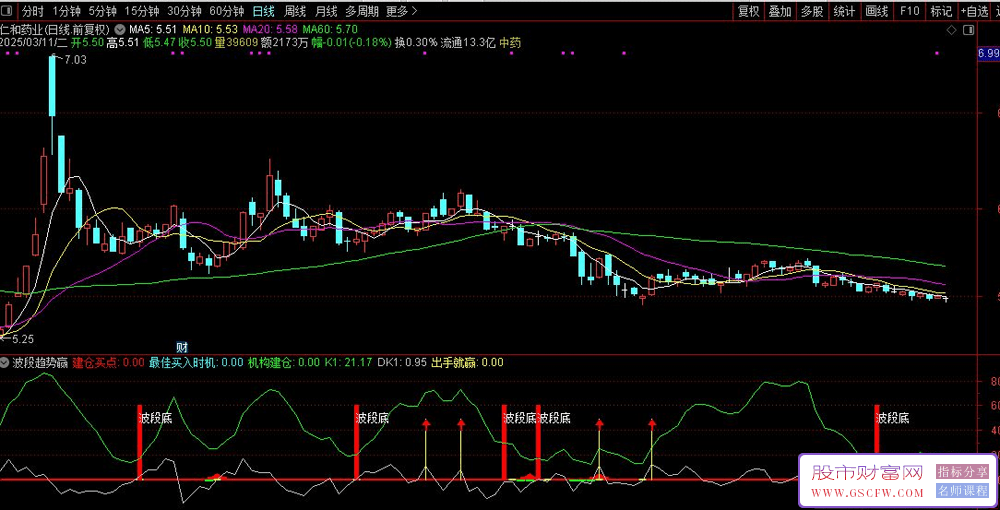
Task: Click the 仁和药业(日线.前复权) title
Action: click(x=55, y=29)
